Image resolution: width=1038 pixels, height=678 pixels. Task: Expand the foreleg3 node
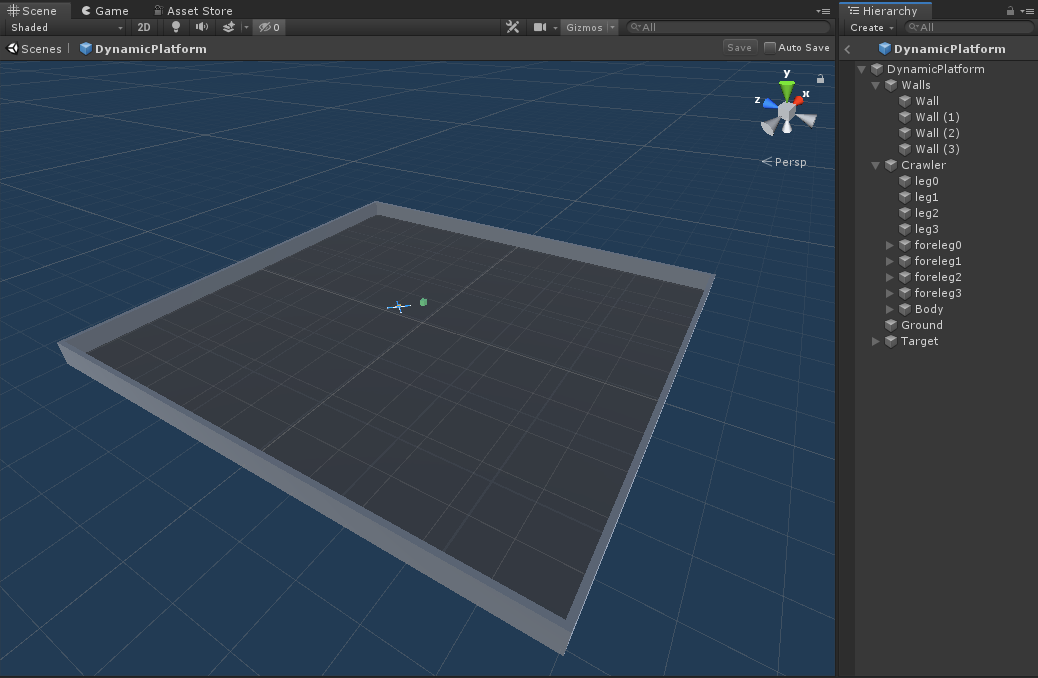890,293
